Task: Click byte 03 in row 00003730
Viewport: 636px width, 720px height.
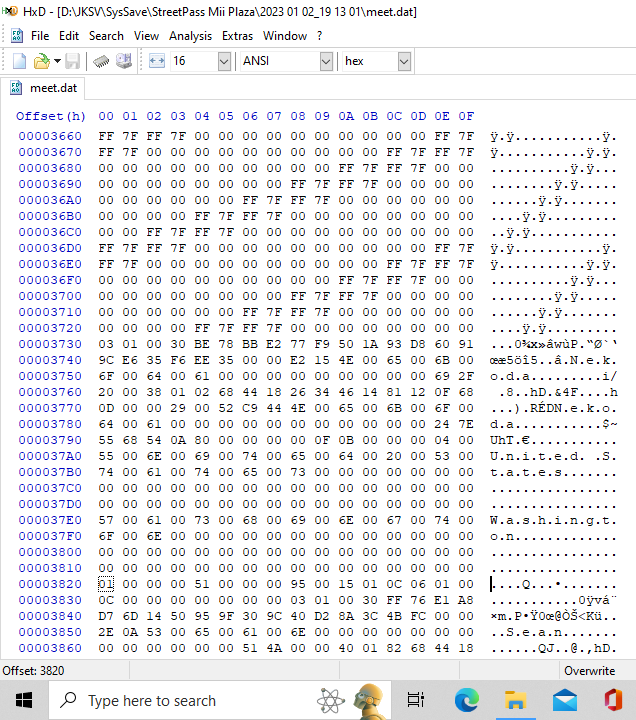Action: point(106,344)
